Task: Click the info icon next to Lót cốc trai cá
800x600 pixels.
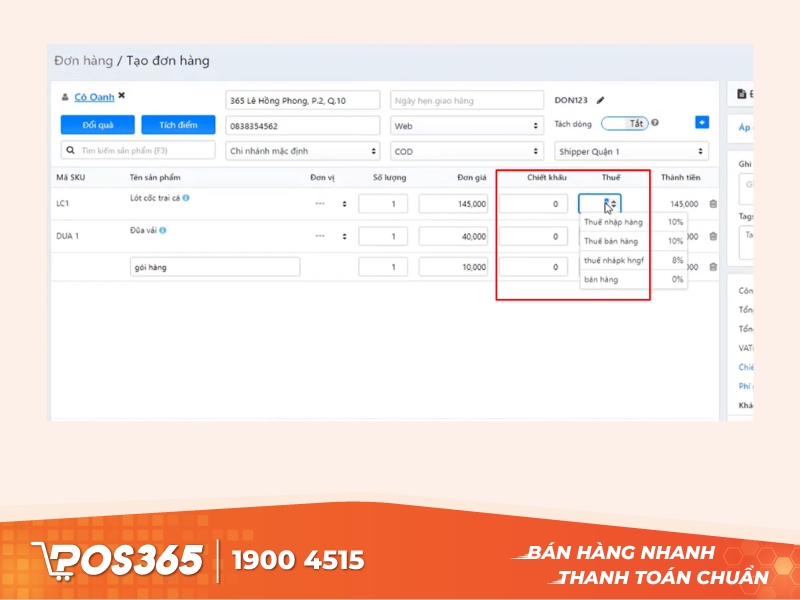Action: pyautogui.click(x=186, y=198)
